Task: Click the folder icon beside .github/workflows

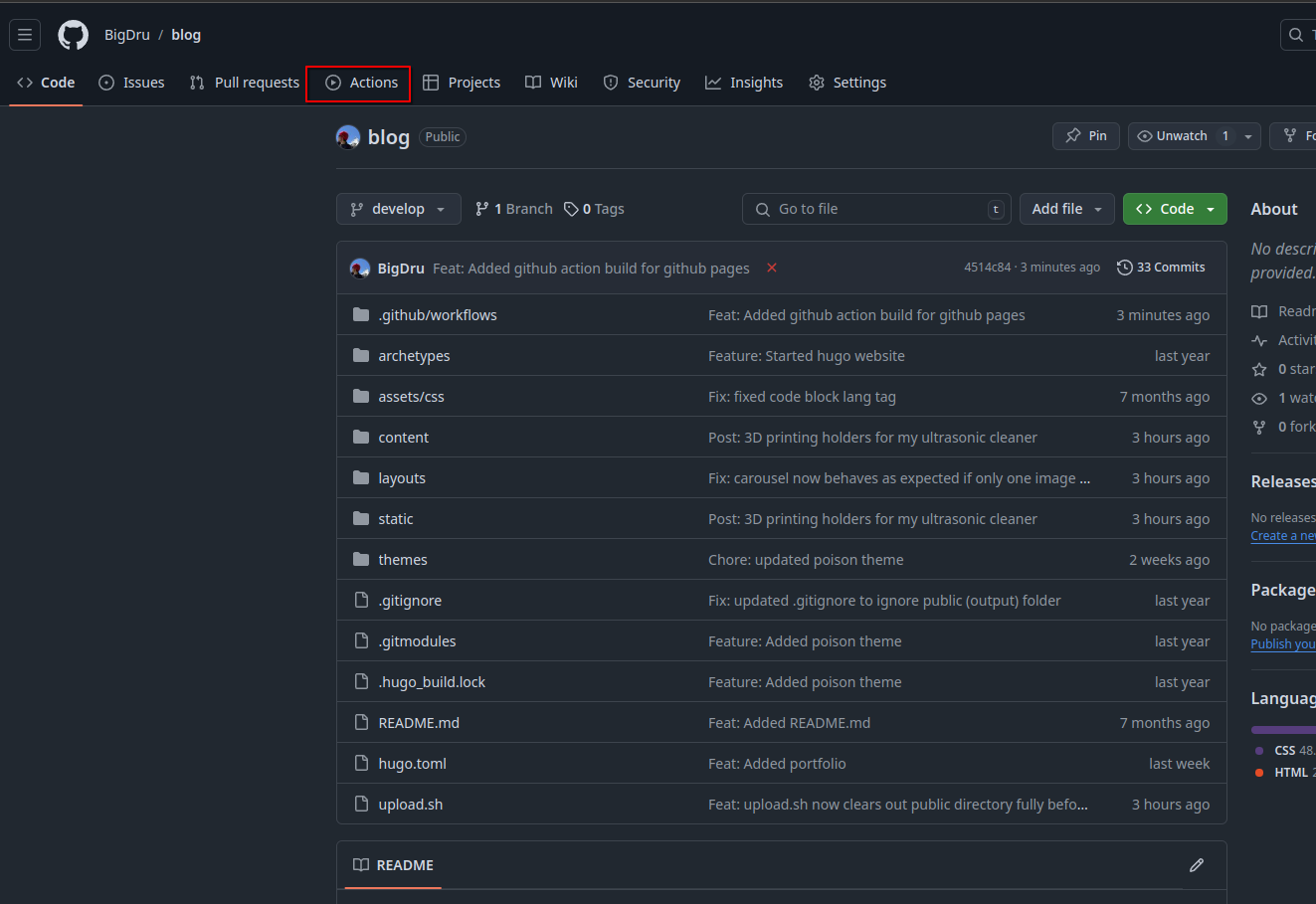Action: coord(361,315)
